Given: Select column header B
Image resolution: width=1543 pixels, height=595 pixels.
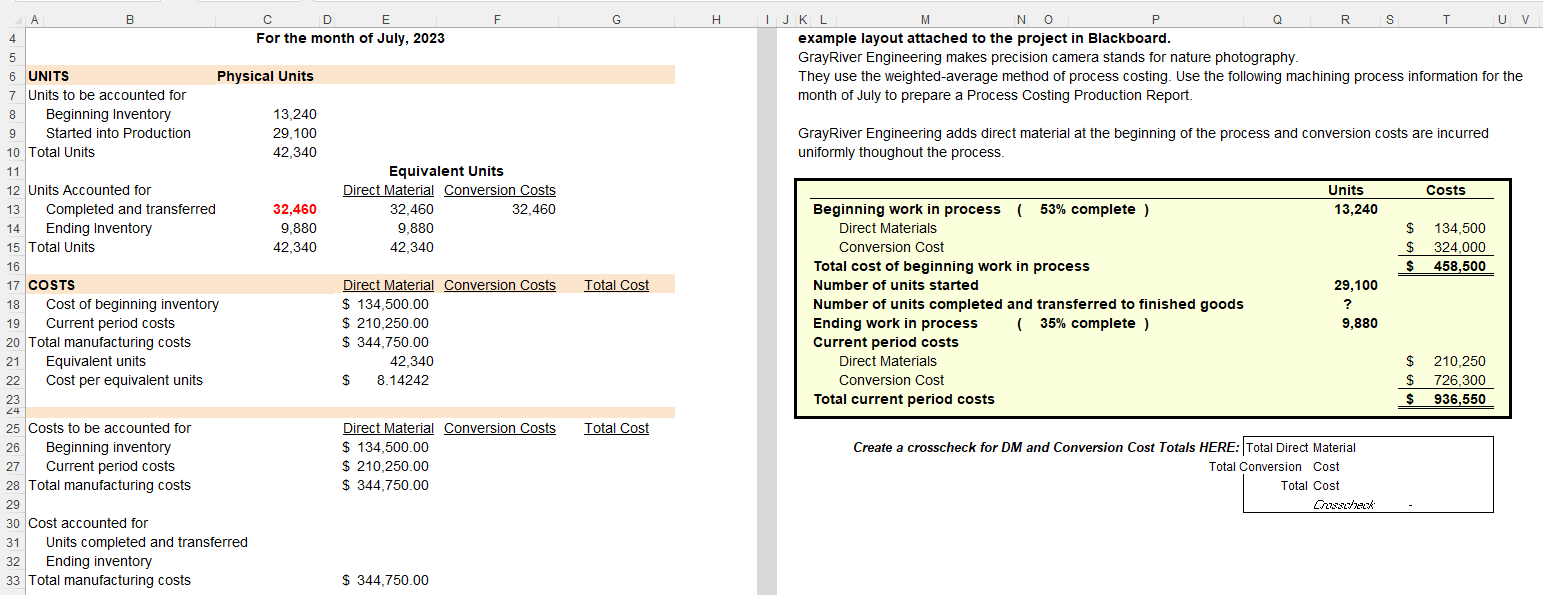Looking at the screenshot, I should pos(130,18).
